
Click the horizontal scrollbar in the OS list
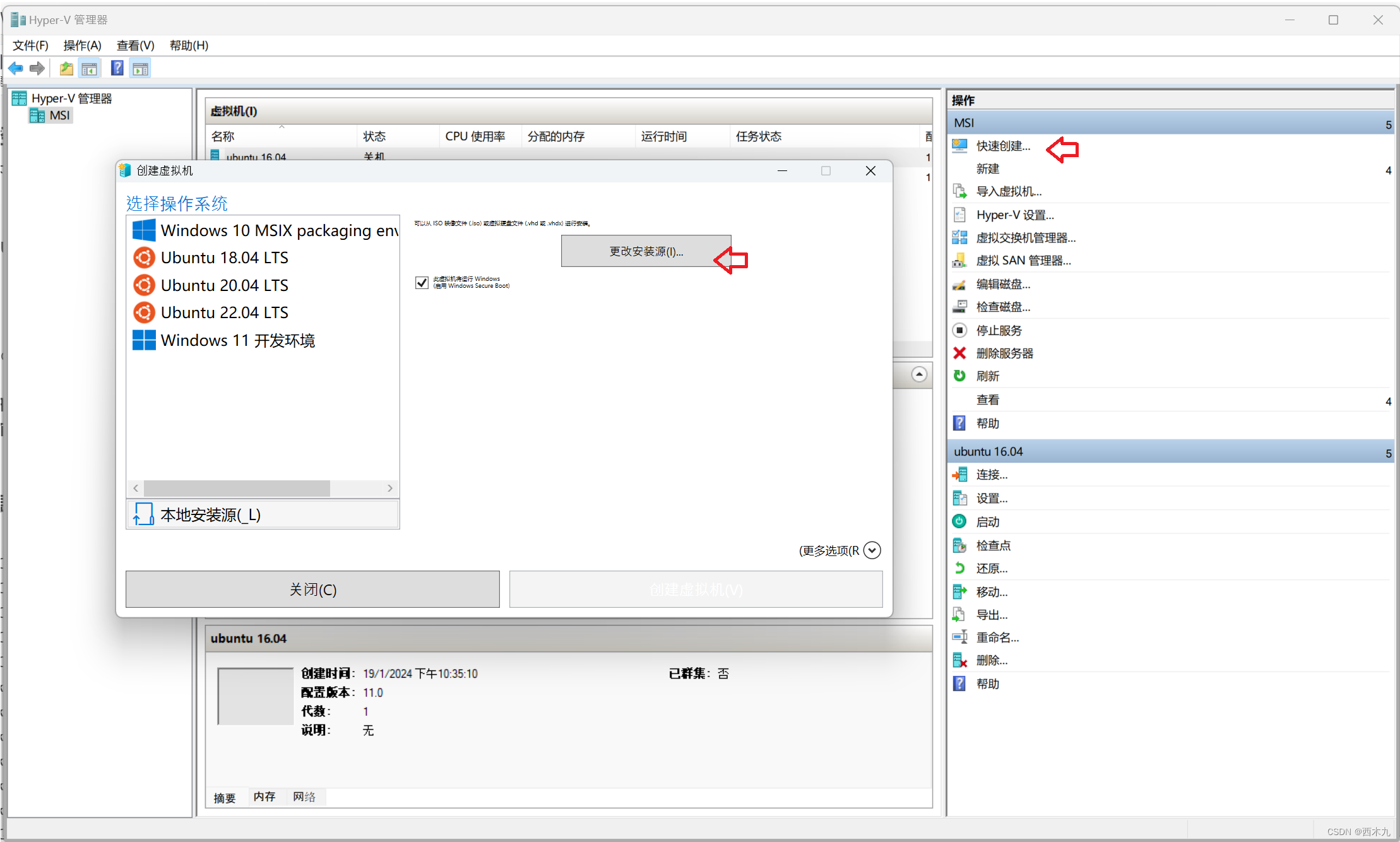tap(237, 488)
